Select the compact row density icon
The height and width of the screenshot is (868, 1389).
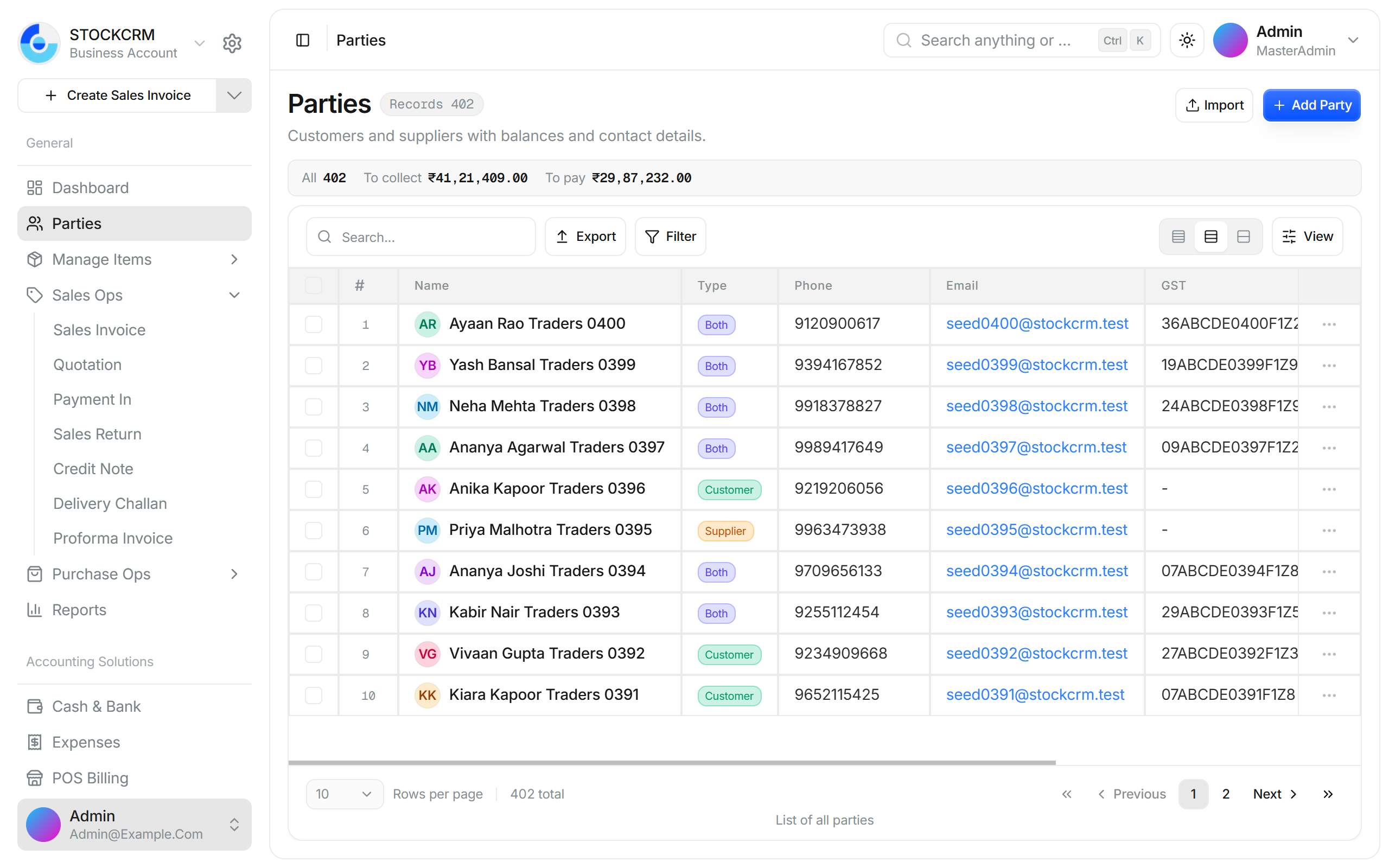pos(1178,237)
